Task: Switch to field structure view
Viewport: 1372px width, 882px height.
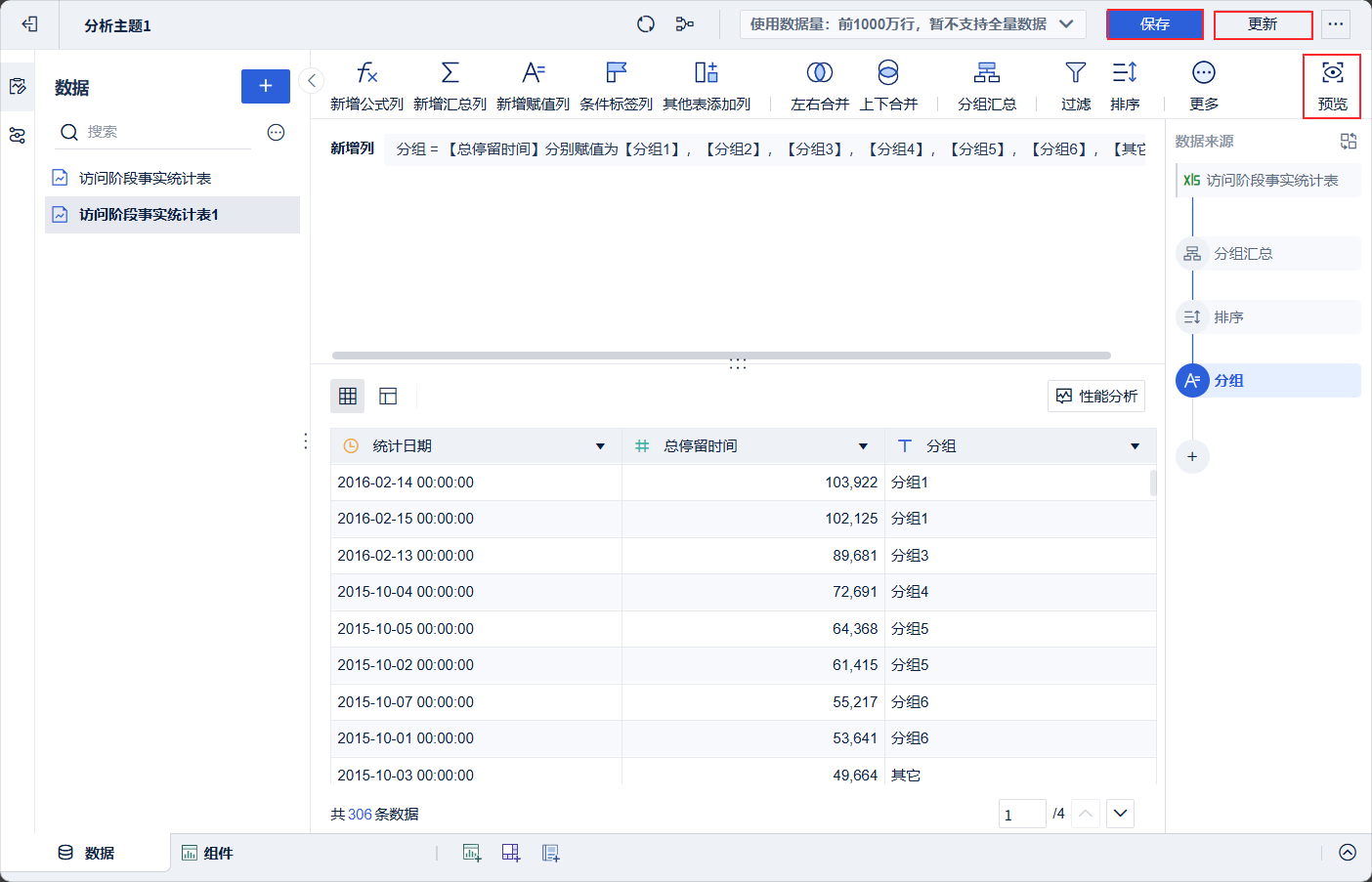Action: [388, 396]
